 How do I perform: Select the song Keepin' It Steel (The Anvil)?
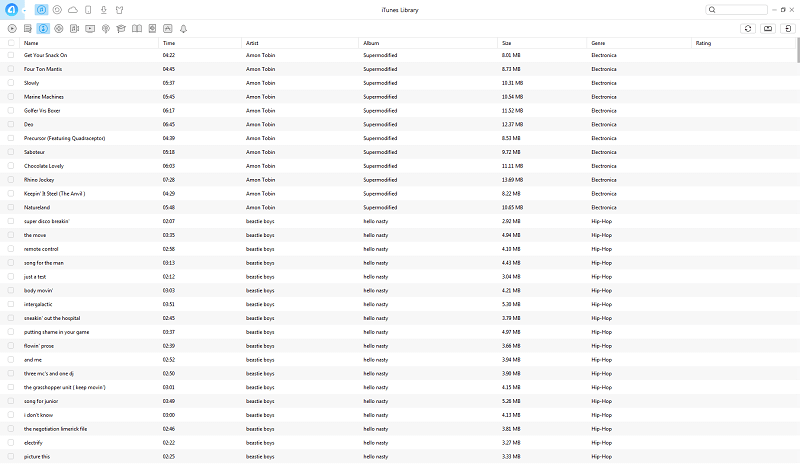pos(55,193)
